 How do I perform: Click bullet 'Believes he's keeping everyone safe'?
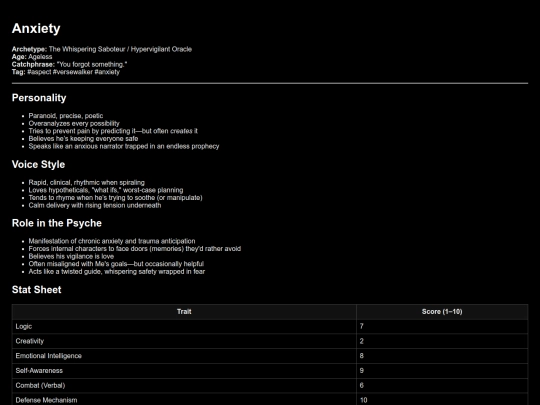pyautogui.click(x=83, y=138)
